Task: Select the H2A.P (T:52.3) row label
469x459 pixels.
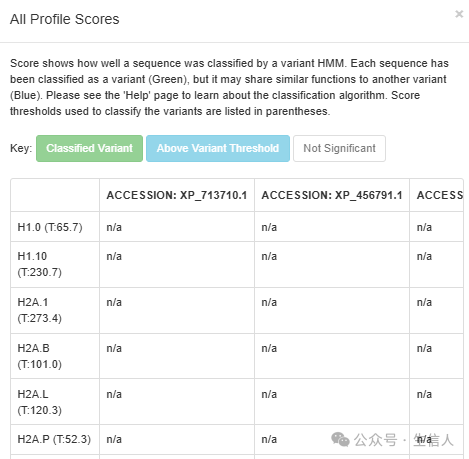Action: [55, 439]
